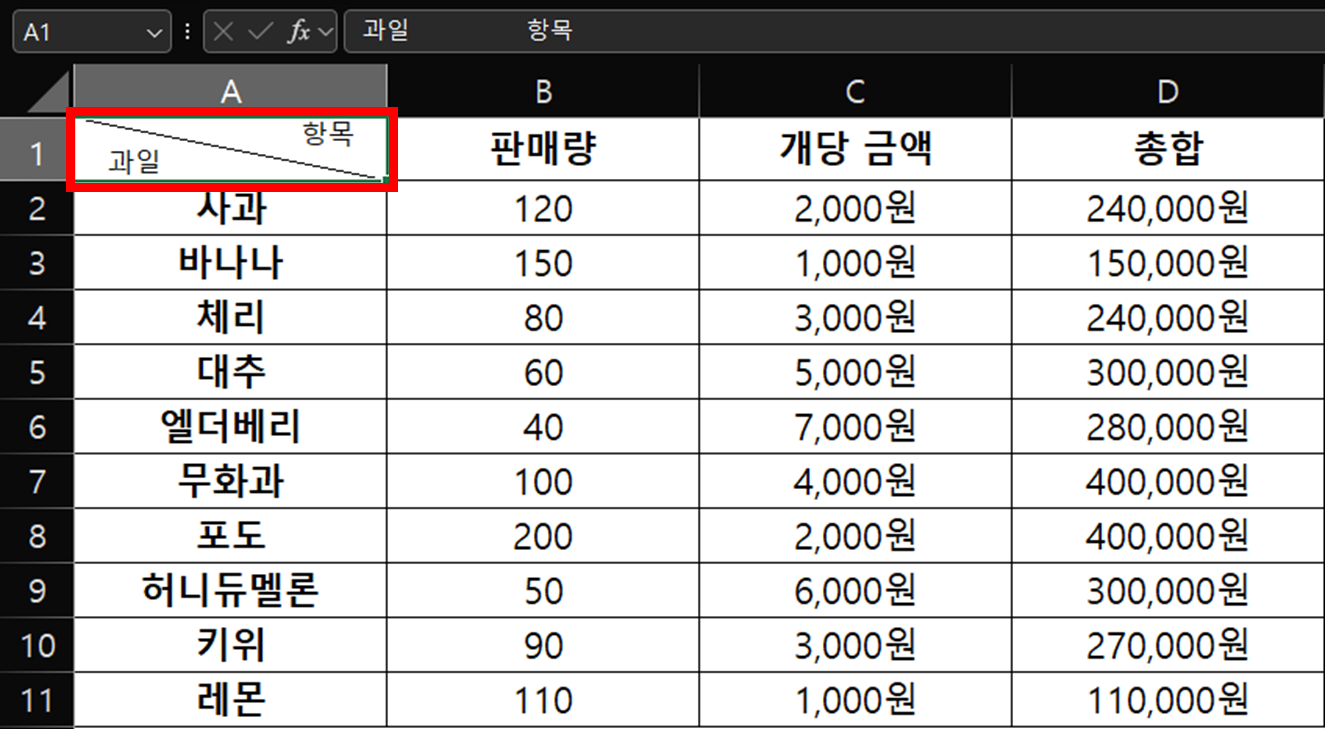This screenshot has width=1325, height=729.
Task: Click the 7,000원 price cell for 엘더베리
Action: (x=854, y=425)
